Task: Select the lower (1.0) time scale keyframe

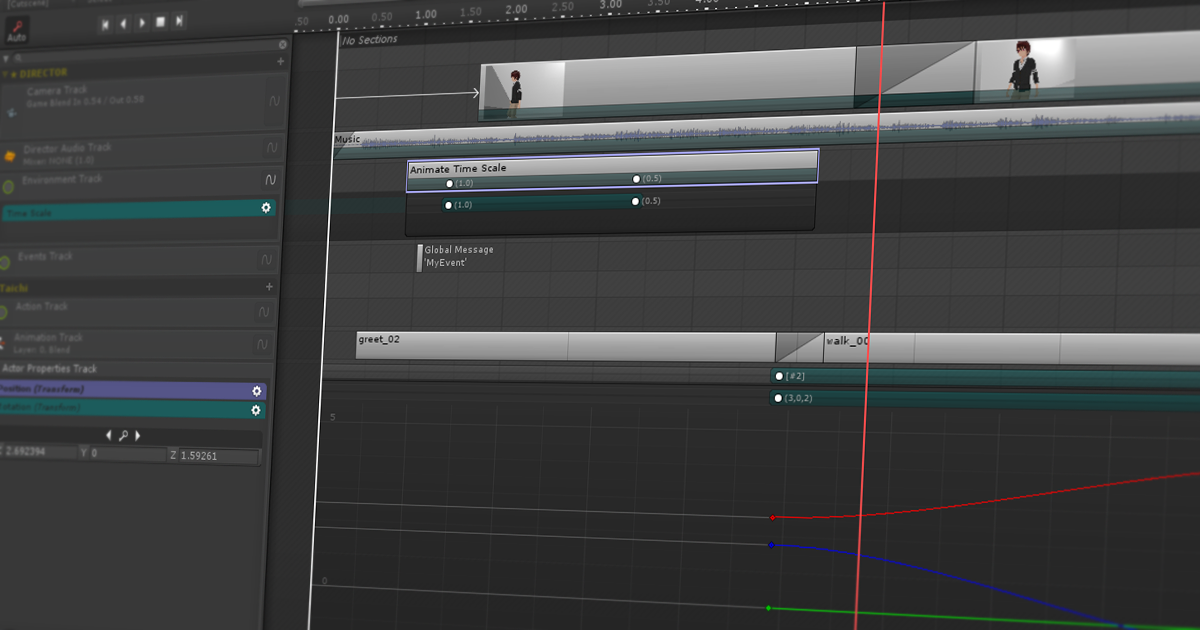Action: point(448,205)
